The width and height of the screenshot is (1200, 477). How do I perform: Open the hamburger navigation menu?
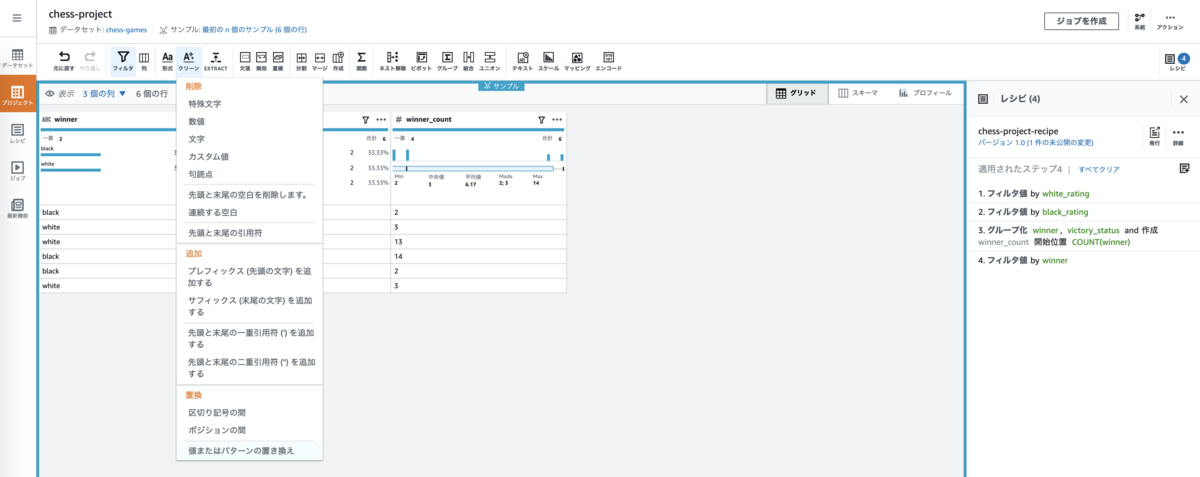coord(17,19)
